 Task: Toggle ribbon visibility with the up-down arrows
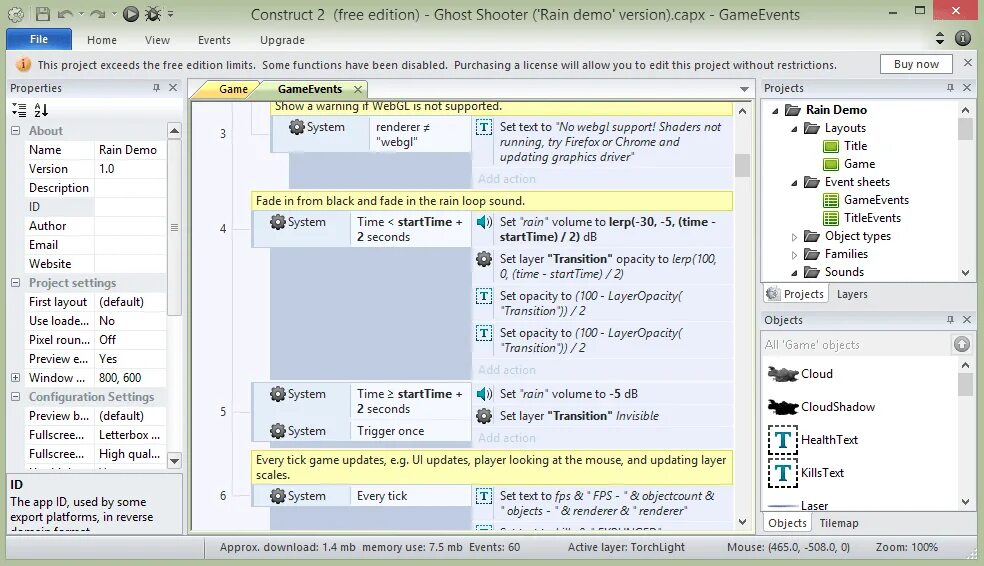[939, 38]
